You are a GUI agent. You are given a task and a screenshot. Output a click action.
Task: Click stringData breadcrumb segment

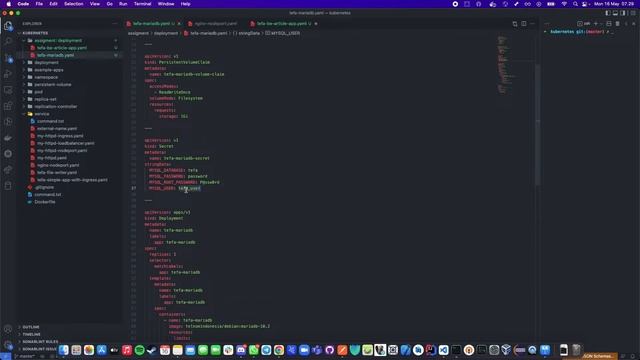(246, 33)
